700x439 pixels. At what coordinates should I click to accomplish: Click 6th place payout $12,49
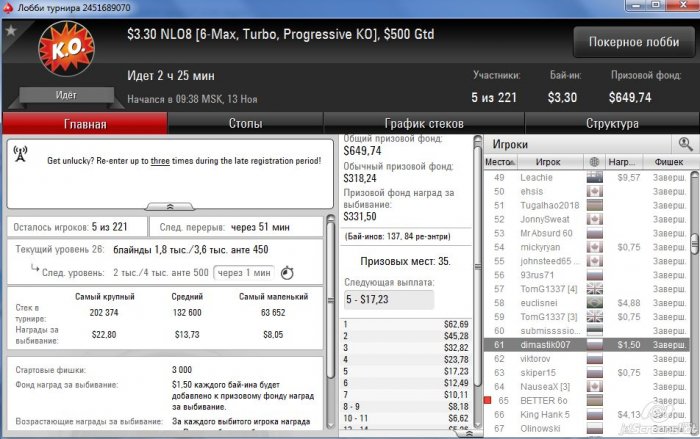point(456,383)
